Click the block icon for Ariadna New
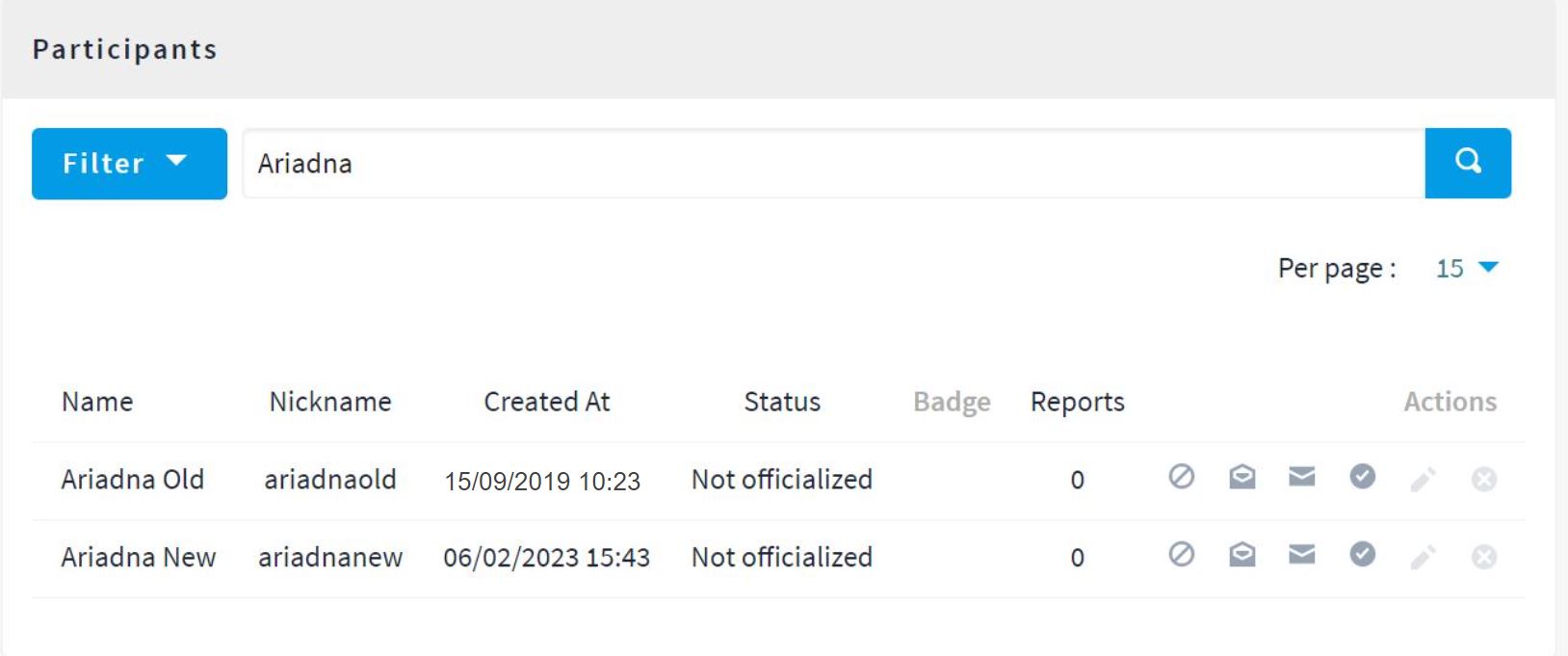This screenshot has height=656, width=1568. coord(1182,554)
